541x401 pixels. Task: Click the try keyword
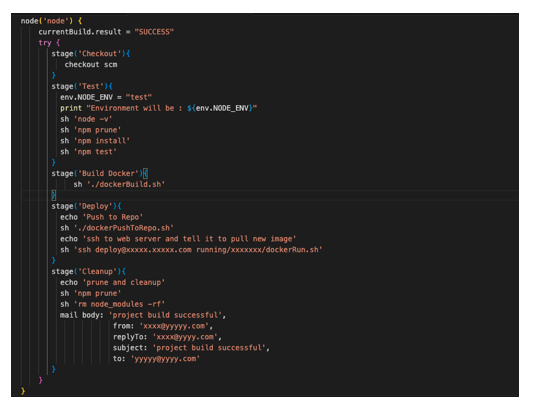45,43
